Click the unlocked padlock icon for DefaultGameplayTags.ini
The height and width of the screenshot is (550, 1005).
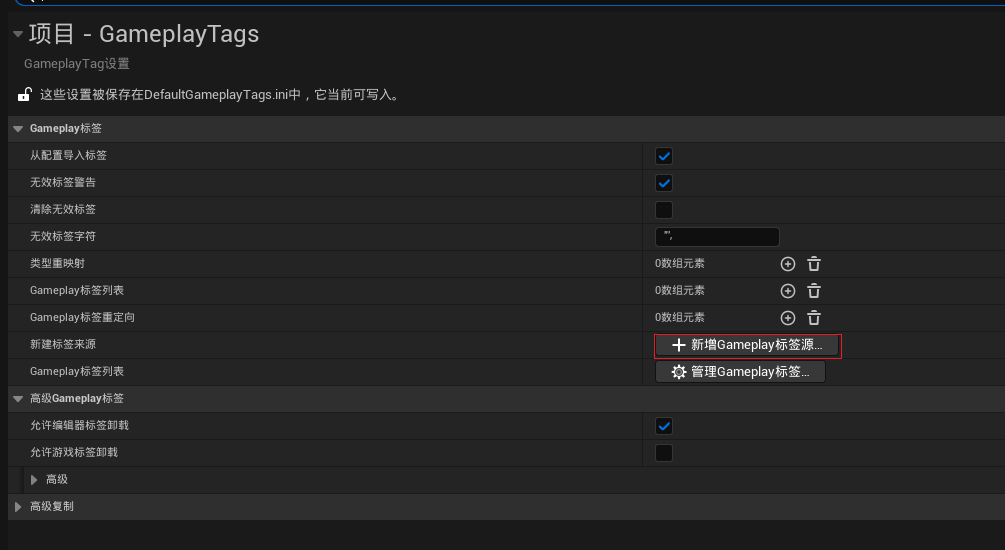[24, 95]
